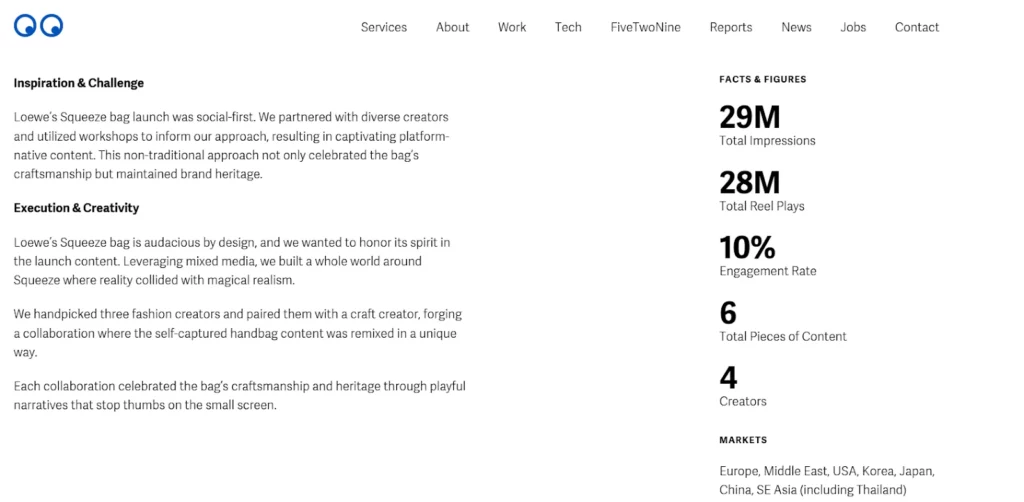
Task: Click the 29M figure
Action: click(750, 118)
